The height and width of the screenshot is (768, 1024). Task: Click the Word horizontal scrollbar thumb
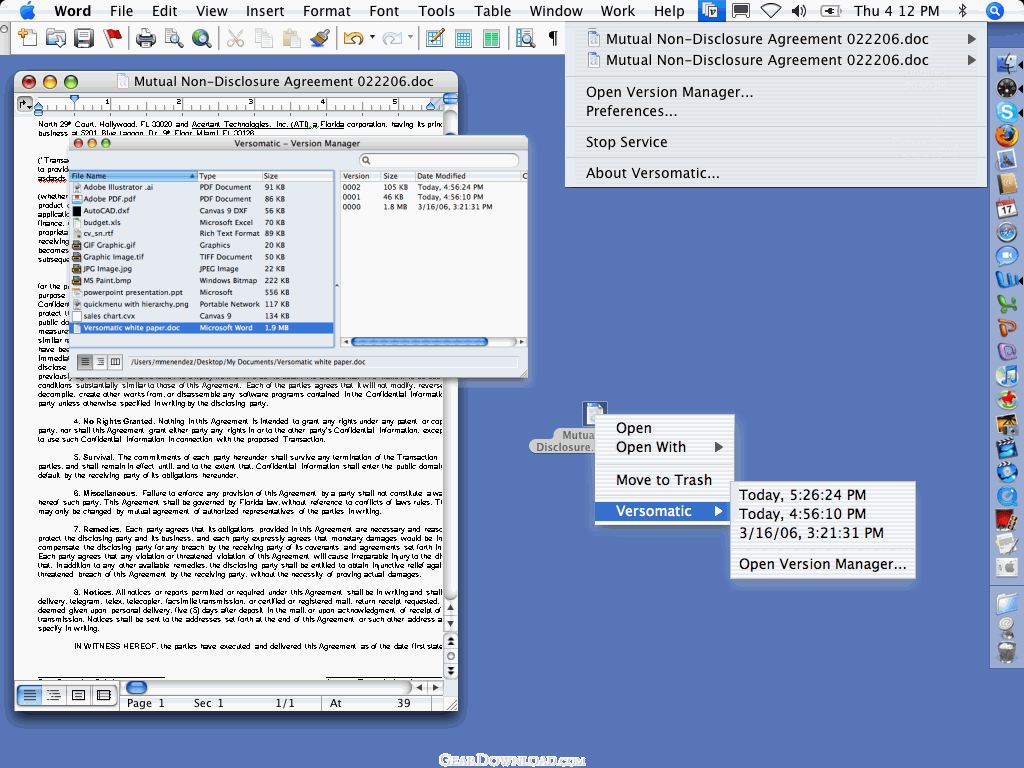[x=136, y=687]
